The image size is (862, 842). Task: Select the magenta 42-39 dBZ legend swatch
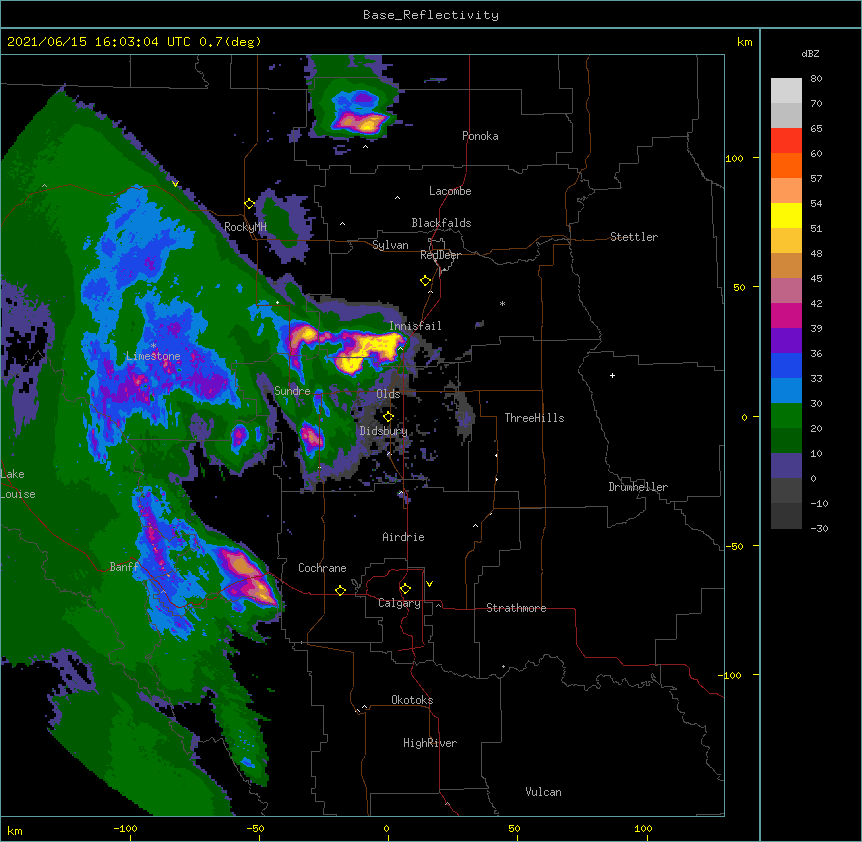coord(786,315)
